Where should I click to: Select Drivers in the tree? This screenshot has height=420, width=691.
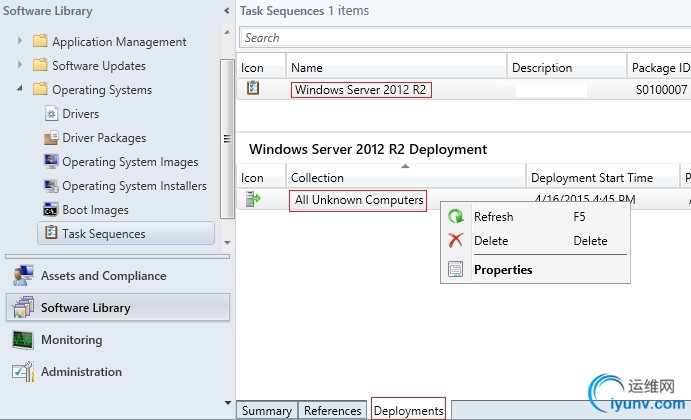pos(81,114)
